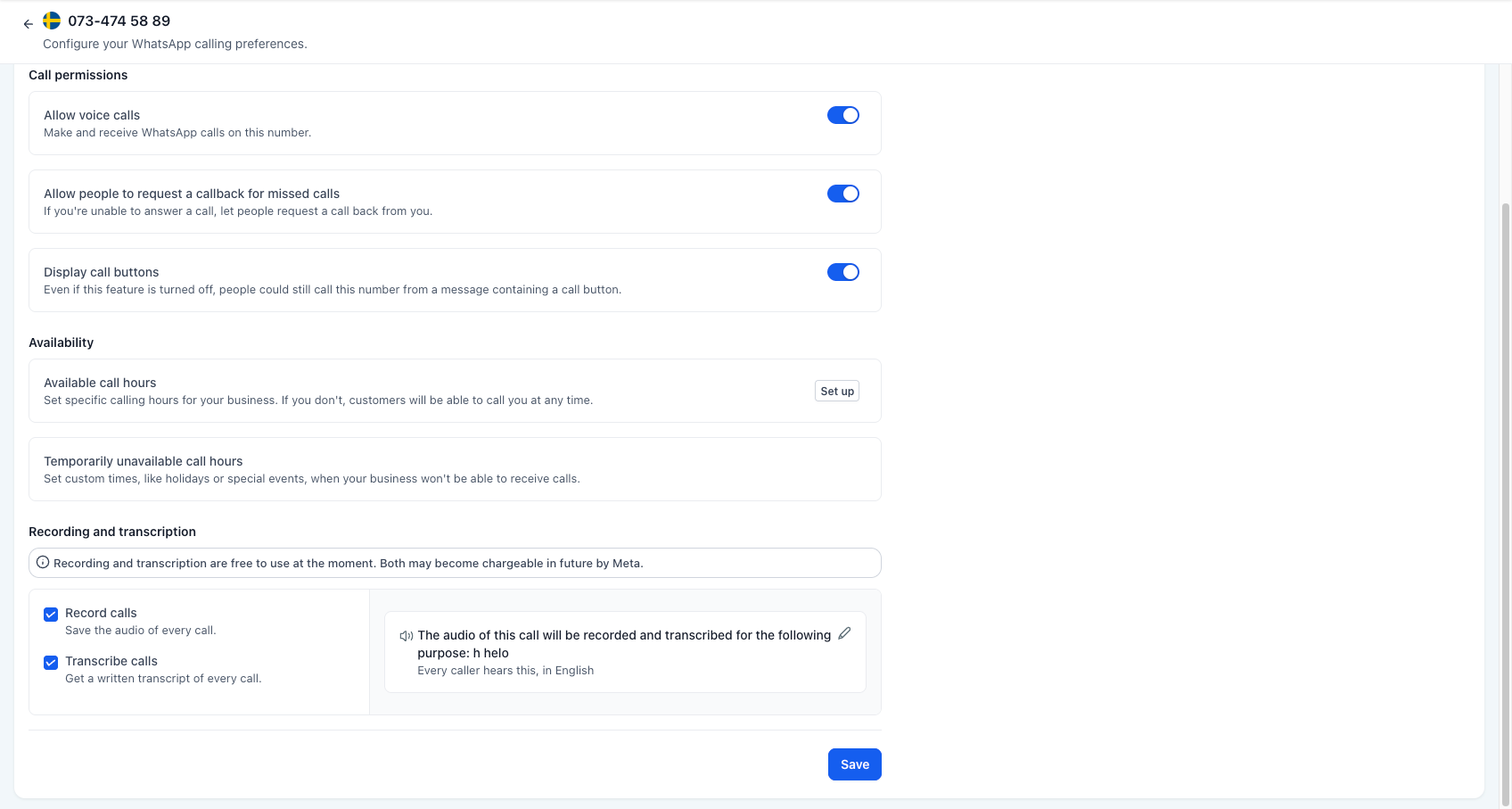Click 'Save the audio of every call.' text
The width and height of the screenshot is (1512, 809).
click(141, 631)
